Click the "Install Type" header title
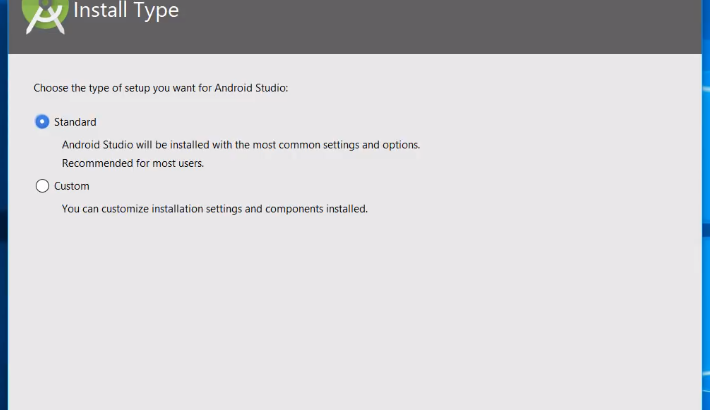The width and height of the screenshot is (710, 410). click(x=126, y=13)
